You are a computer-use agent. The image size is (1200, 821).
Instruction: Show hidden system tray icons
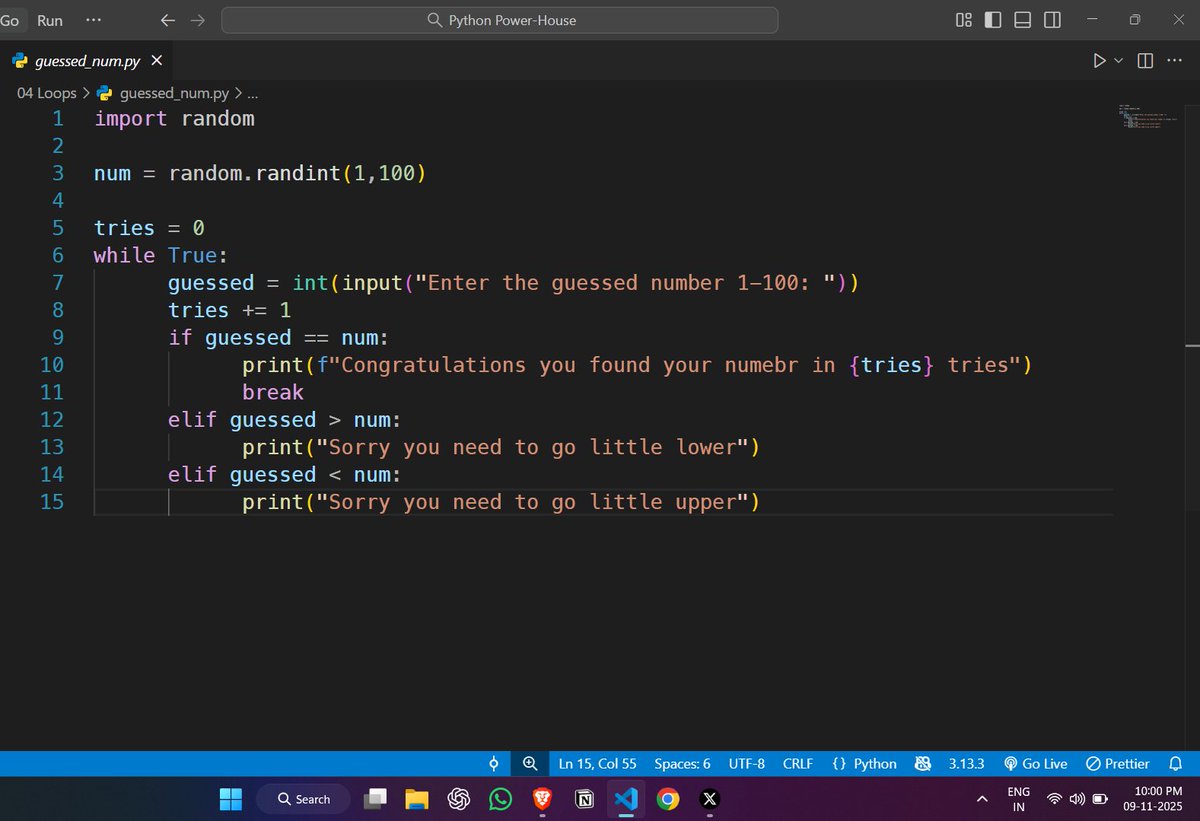click(982, 799)
